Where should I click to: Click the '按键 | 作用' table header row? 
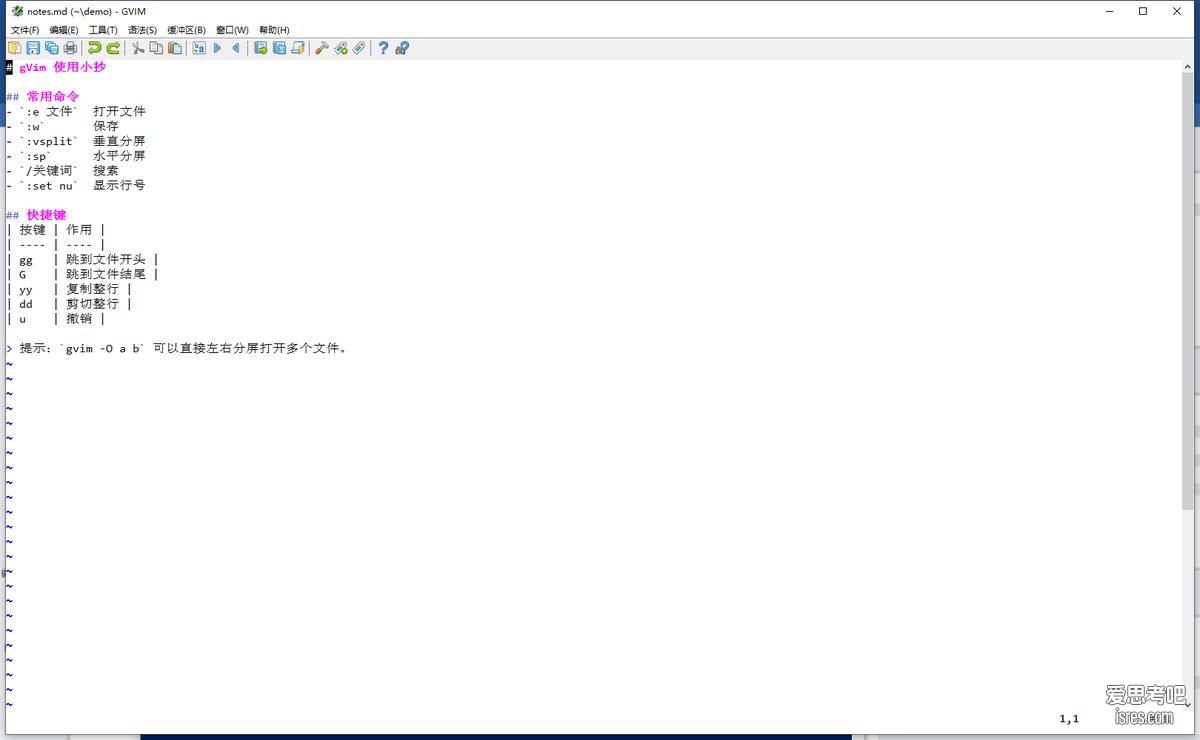[x=56, y=230]
